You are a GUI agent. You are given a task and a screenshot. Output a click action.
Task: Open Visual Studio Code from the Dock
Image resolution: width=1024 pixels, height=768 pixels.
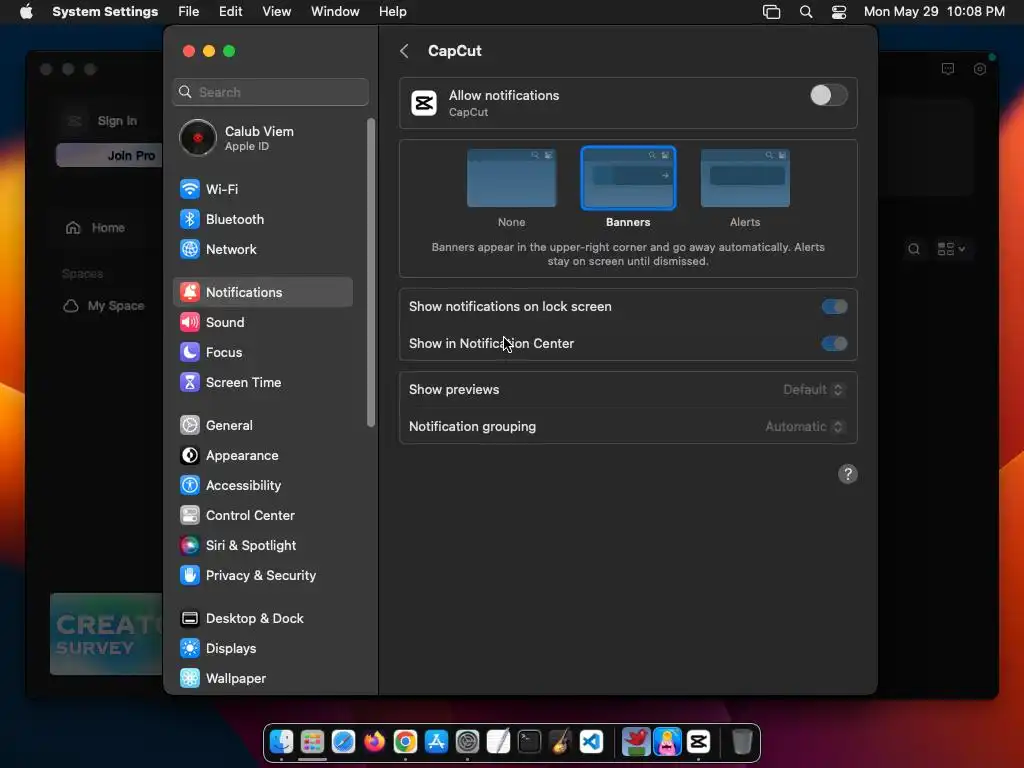[591, 742]
